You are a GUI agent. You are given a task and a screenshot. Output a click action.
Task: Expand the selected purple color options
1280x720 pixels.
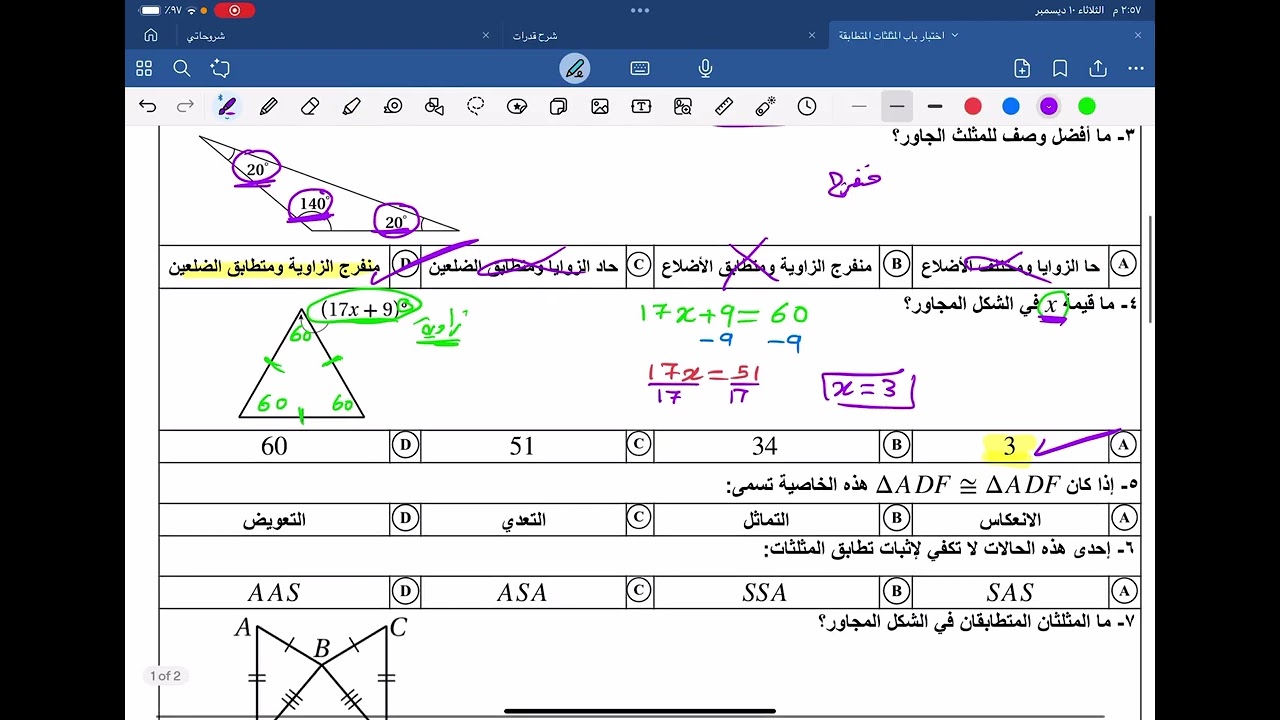tap(1049, 106)
